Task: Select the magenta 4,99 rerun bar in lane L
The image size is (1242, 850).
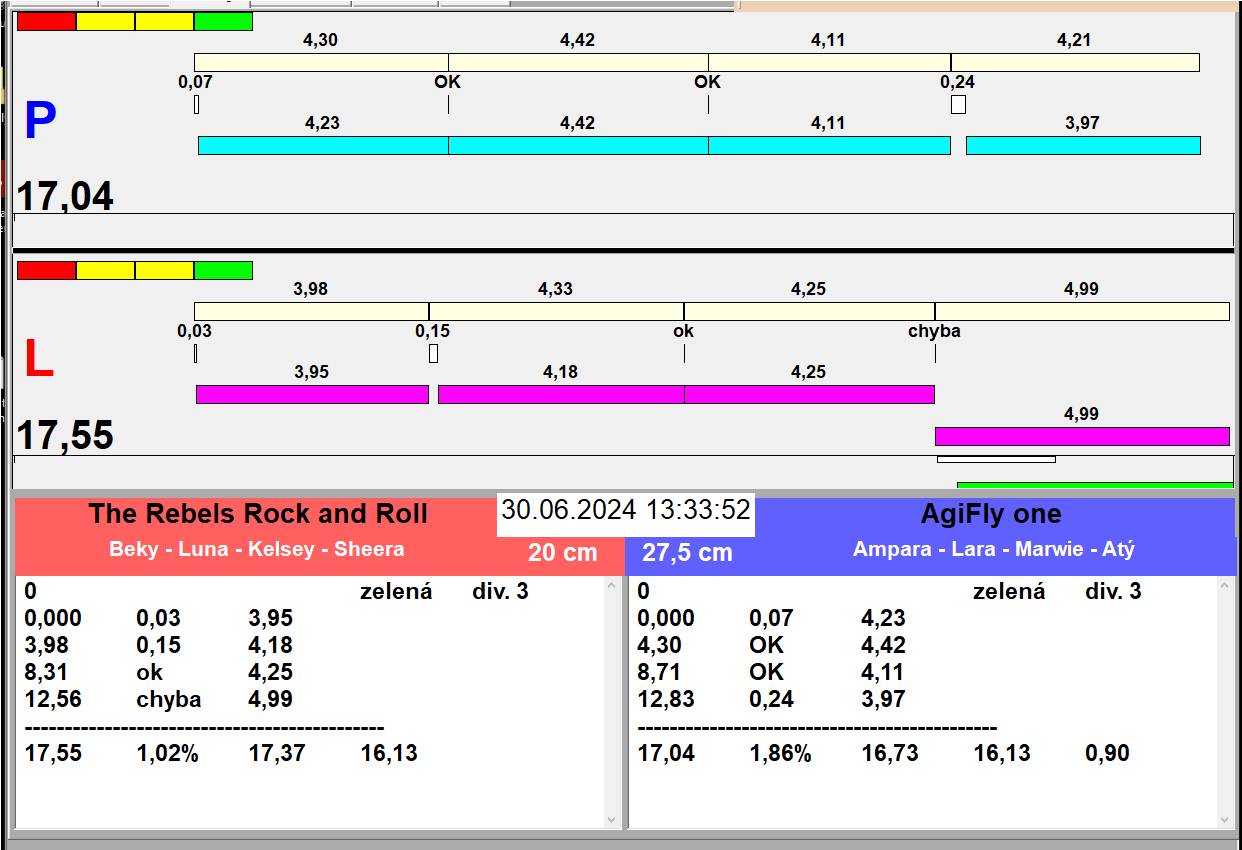Action: click(1081, 436)
